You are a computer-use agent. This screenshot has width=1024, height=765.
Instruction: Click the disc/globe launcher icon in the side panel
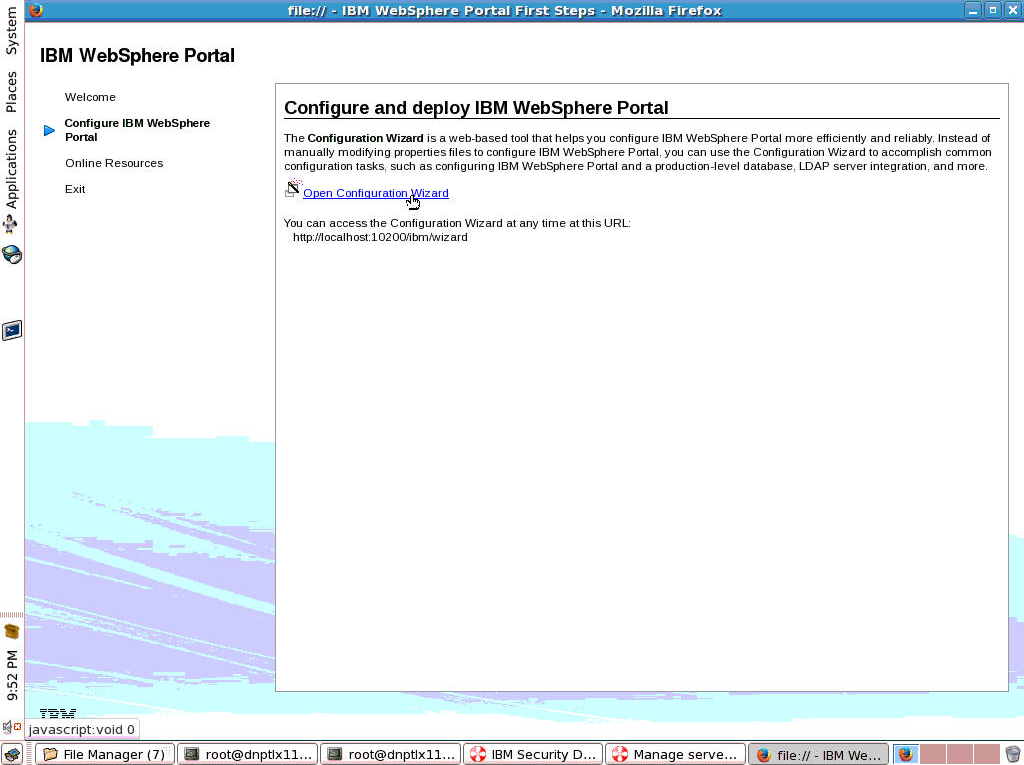pos(11,254)
